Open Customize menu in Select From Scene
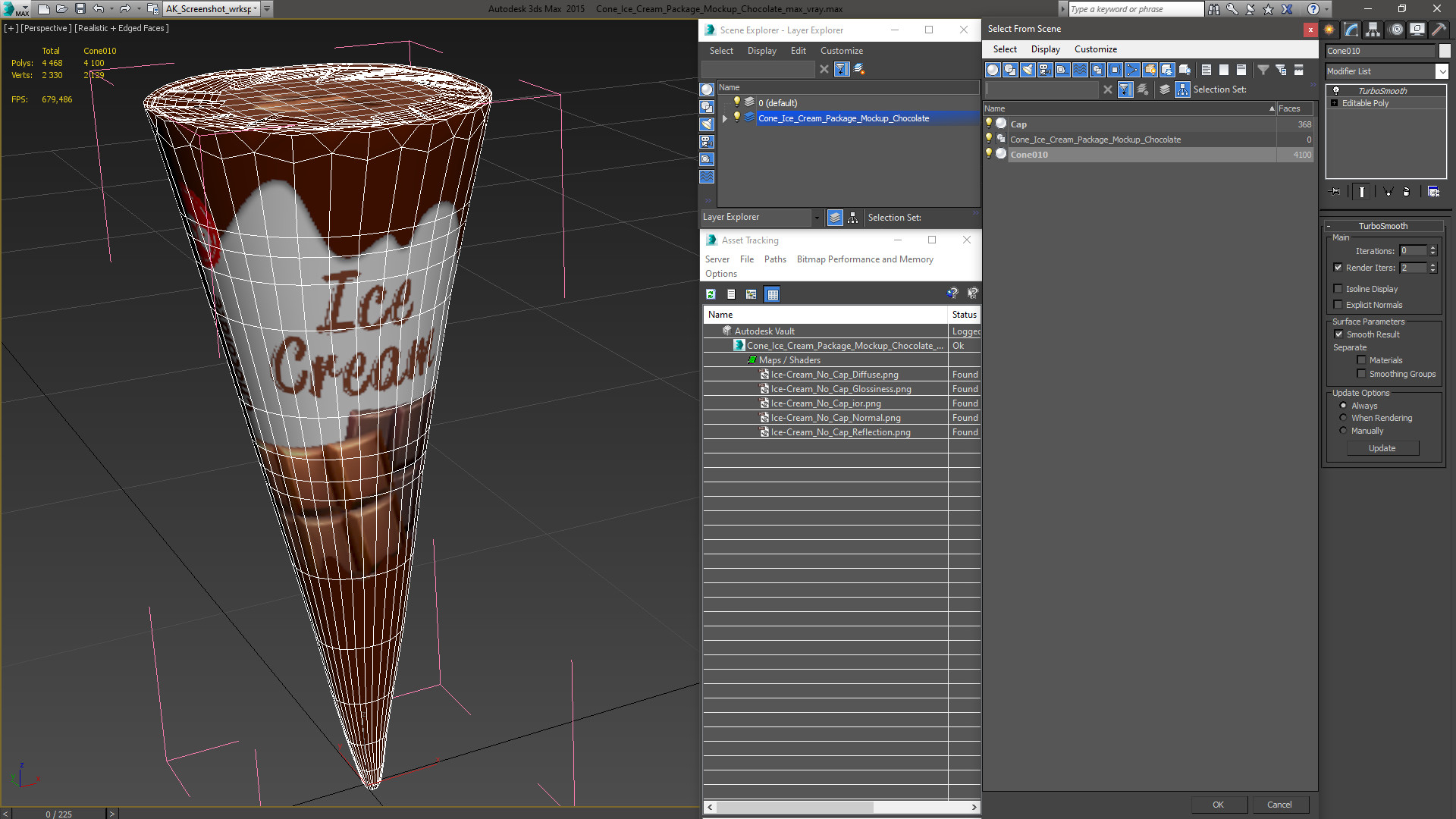The height and width of the screenshot is (819, 1456). tap(1095, 49)
